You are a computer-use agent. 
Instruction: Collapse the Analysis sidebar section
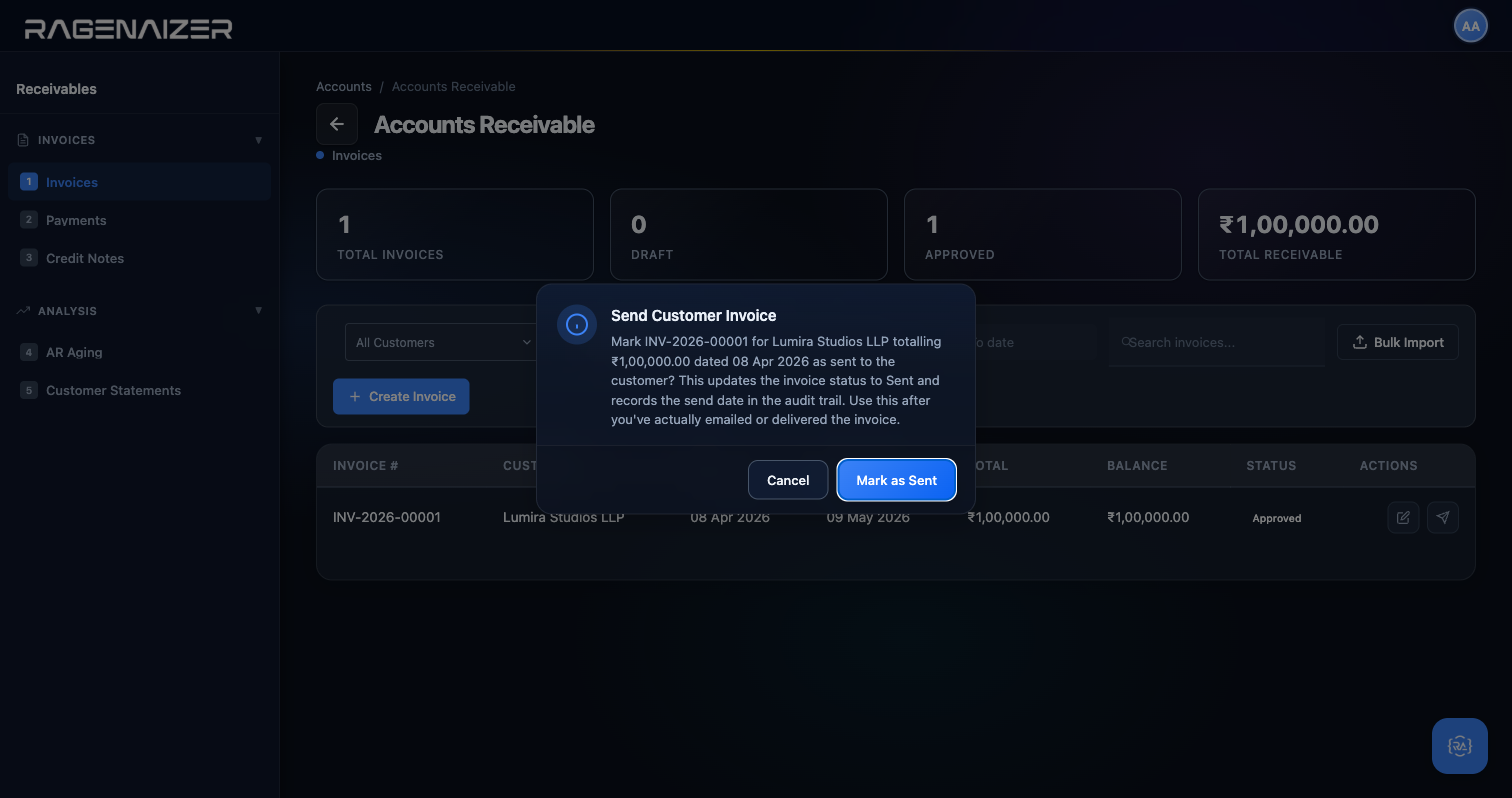[x=259, y=311]
